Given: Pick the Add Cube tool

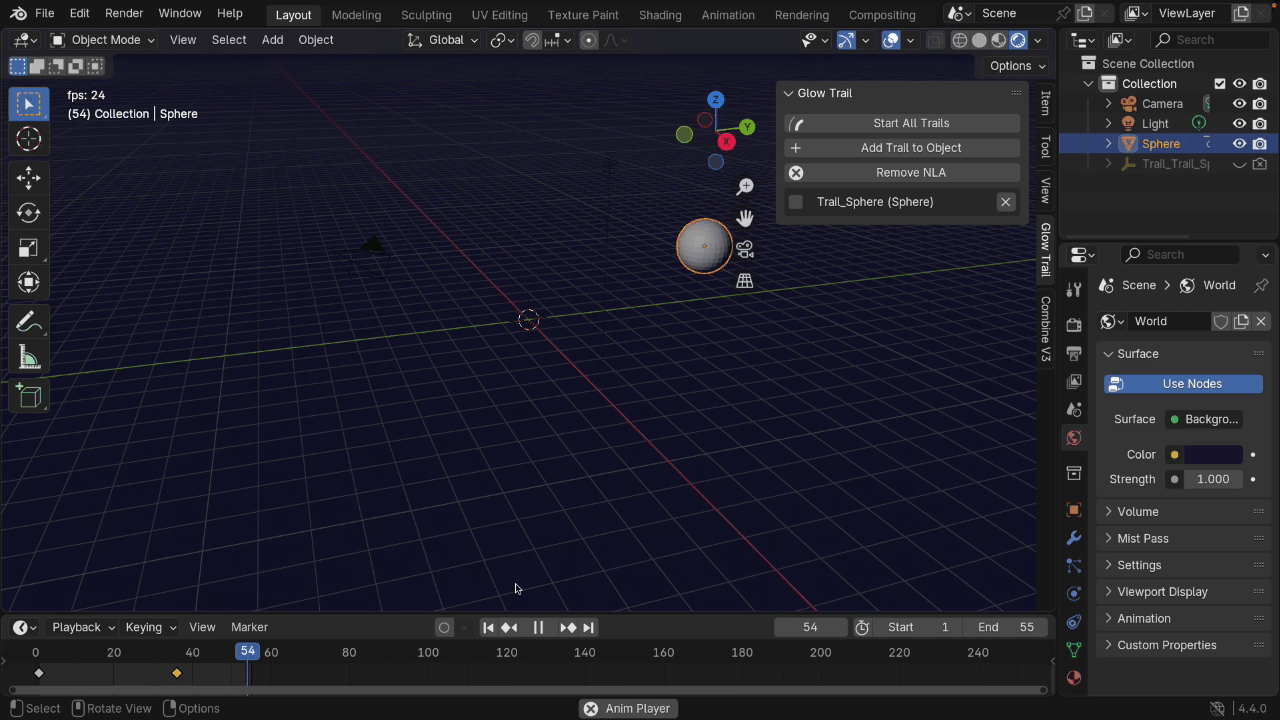Looking at the screenshot, I should pos(28,396).
